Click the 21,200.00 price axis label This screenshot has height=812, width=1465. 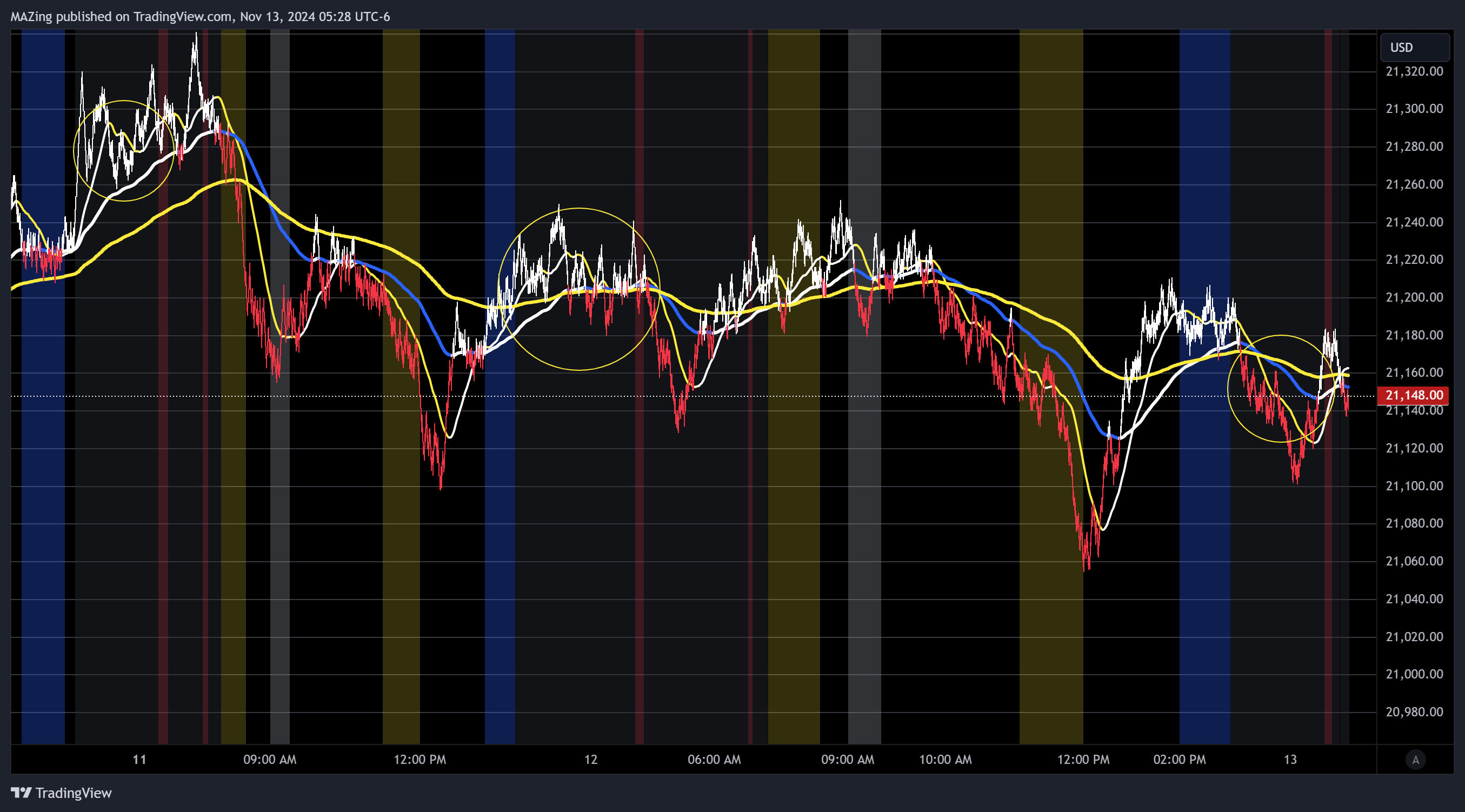(x=1414, y=297)
